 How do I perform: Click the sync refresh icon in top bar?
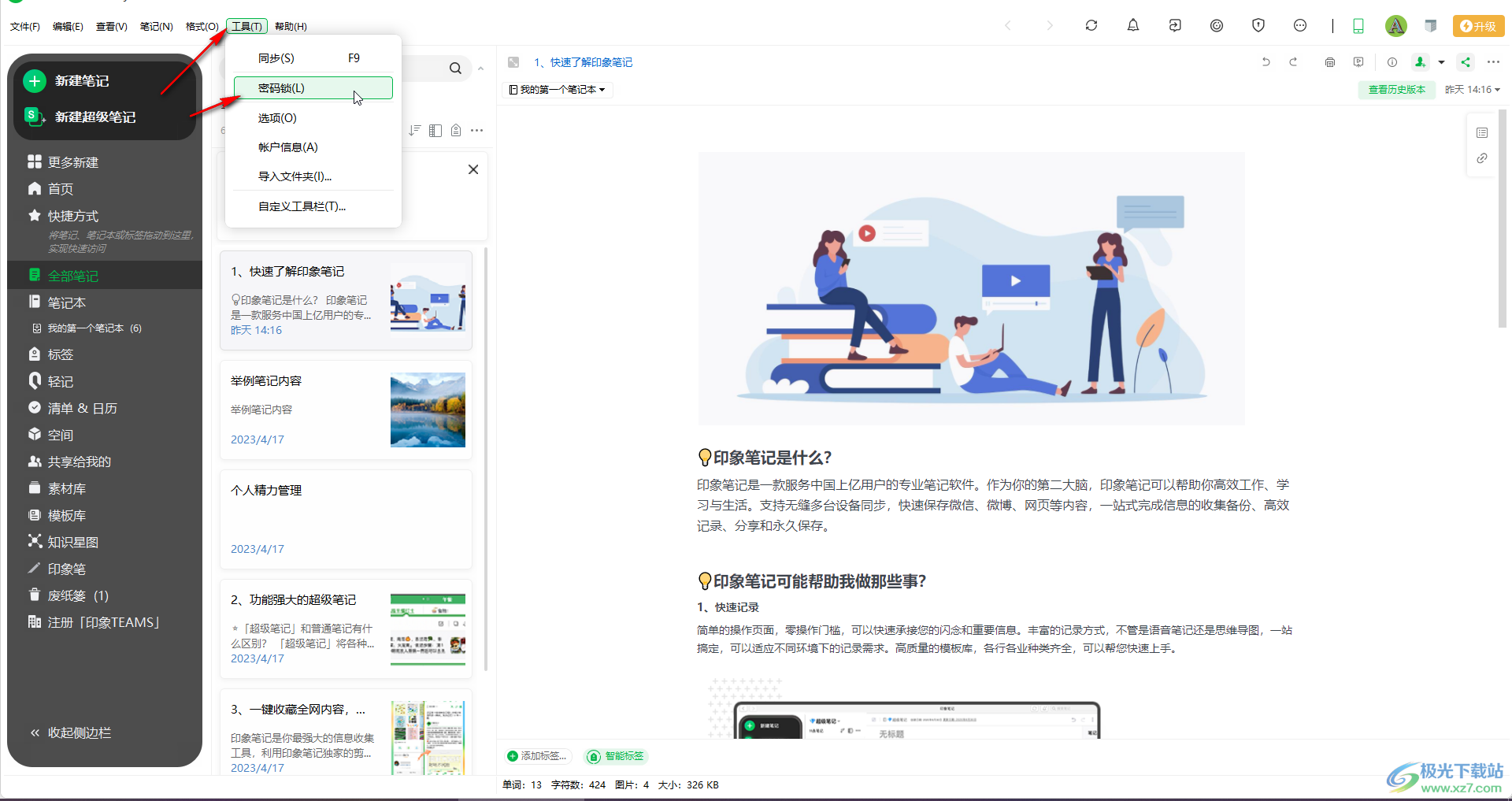(x=1091, y=26)
